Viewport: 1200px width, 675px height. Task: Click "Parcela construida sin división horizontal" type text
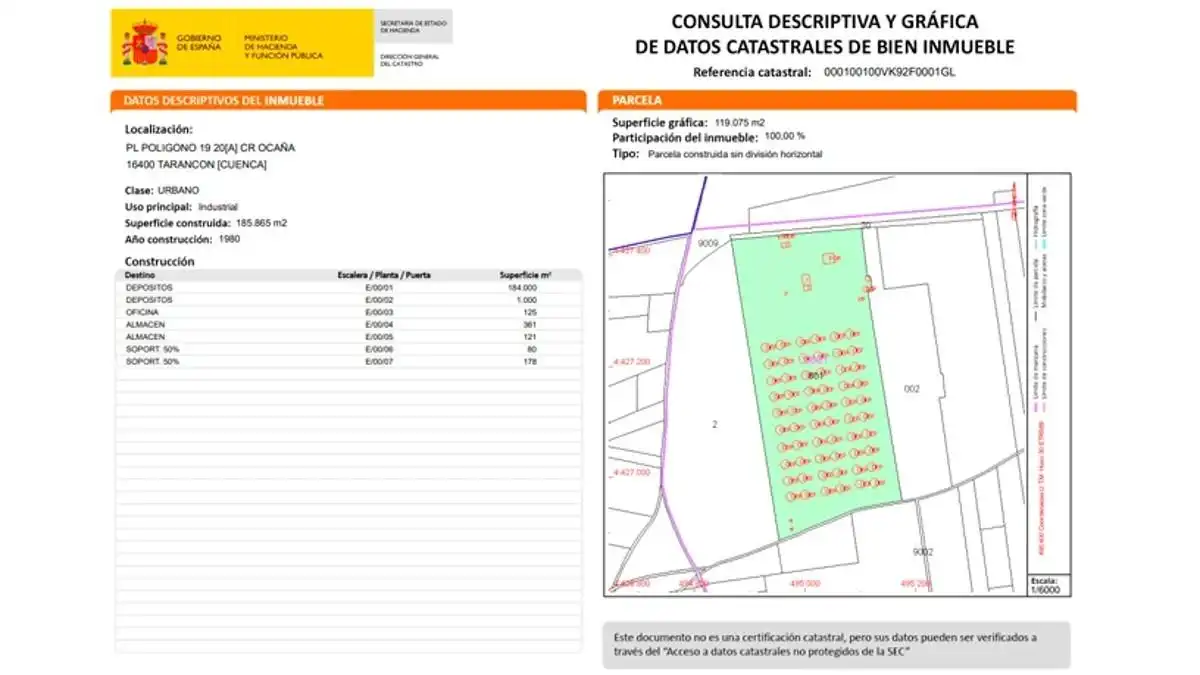(735, 155)
